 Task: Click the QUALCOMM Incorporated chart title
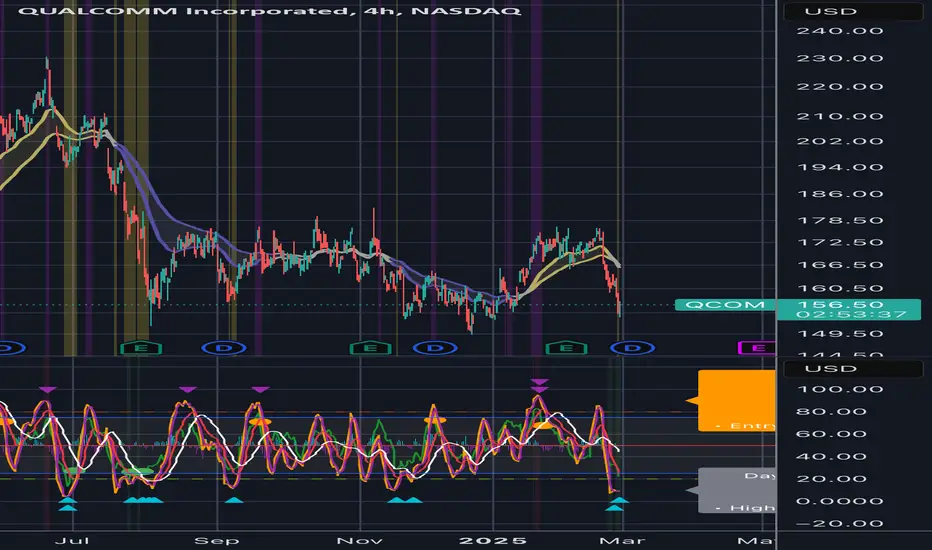(270, 11)
